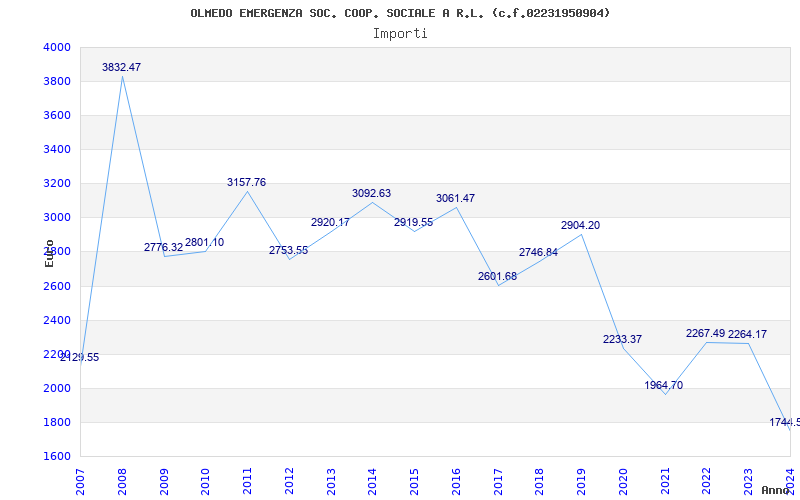Image resolution: width=800 pixels, height=500 pixels.
Task: Click the x-axis year 2010
Action: coord(206,482)
